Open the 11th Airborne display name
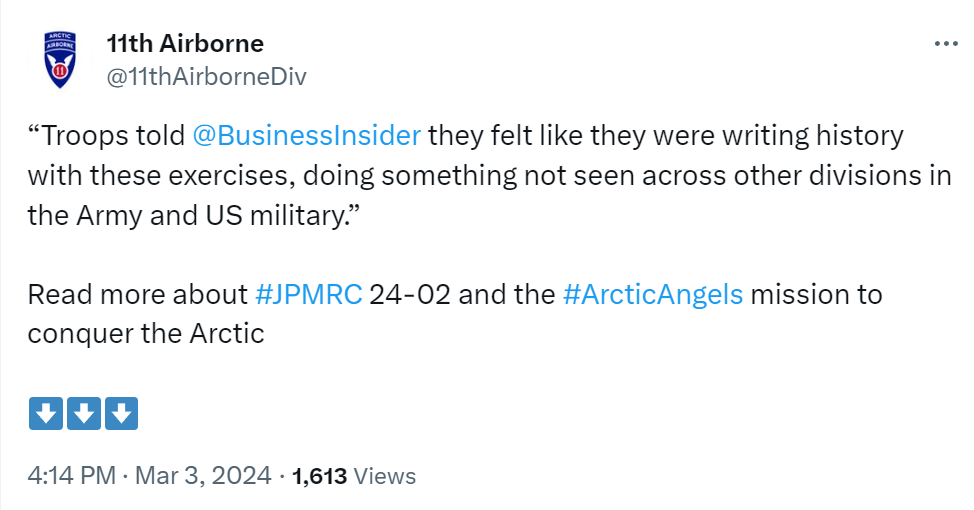 [x=185, y=43]
